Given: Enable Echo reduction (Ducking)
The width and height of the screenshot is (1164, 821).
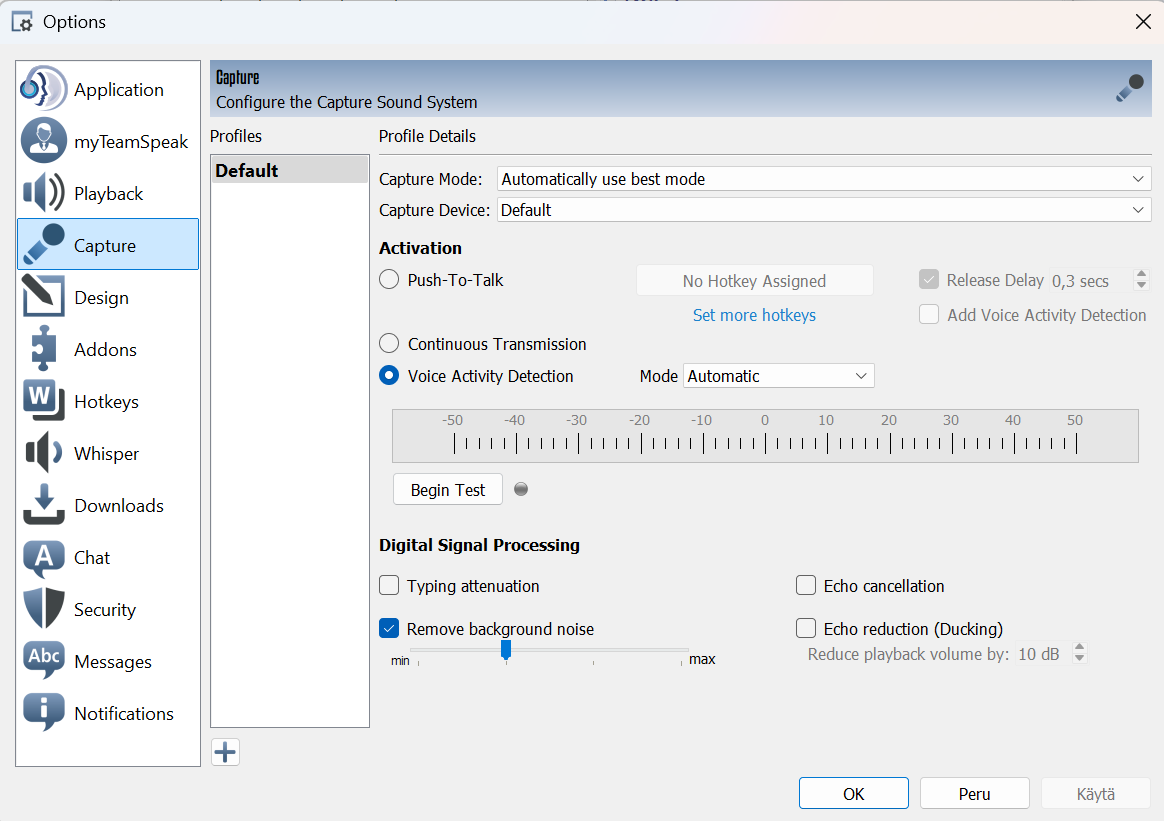Looking at the screenshot, I should click(806, 629).
